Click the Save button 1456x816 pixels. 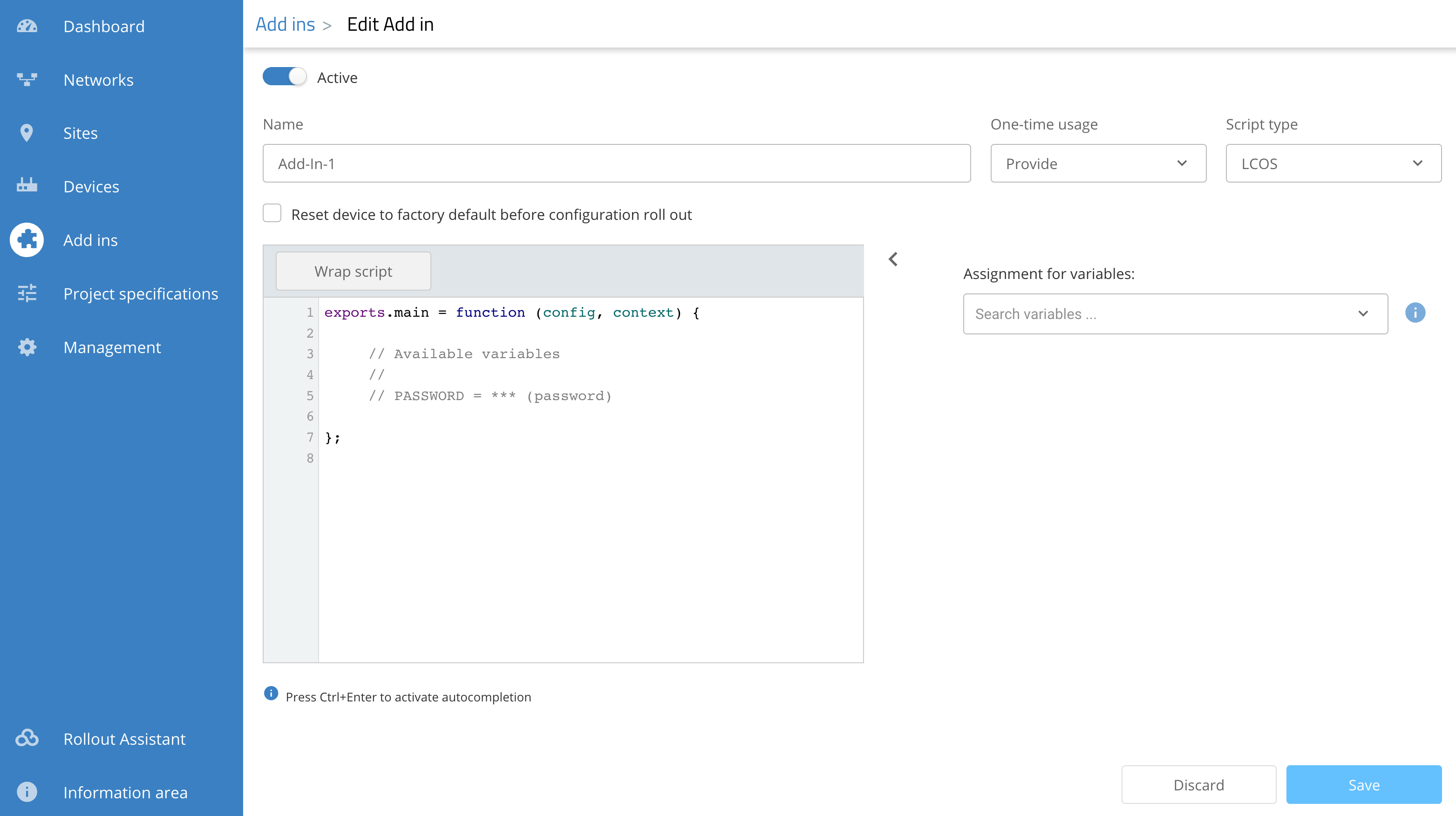coord(1363,784)
